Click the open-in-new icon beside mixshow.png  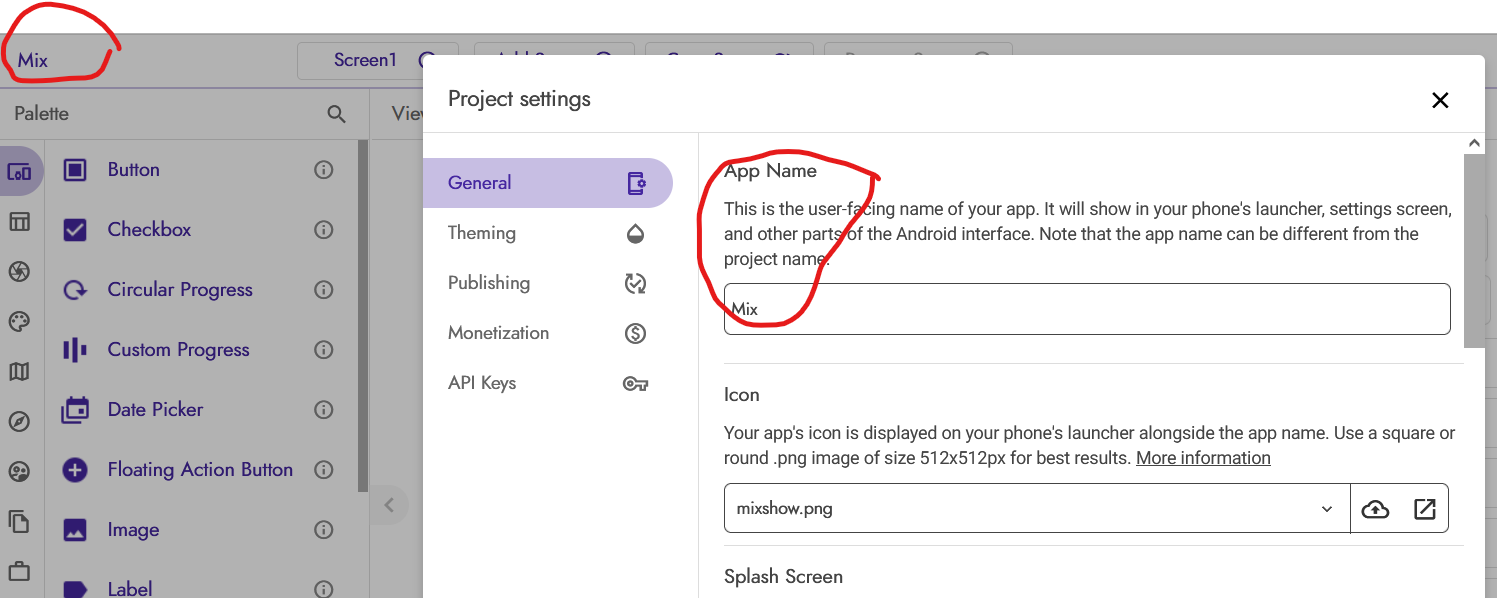pos(1425,509)
